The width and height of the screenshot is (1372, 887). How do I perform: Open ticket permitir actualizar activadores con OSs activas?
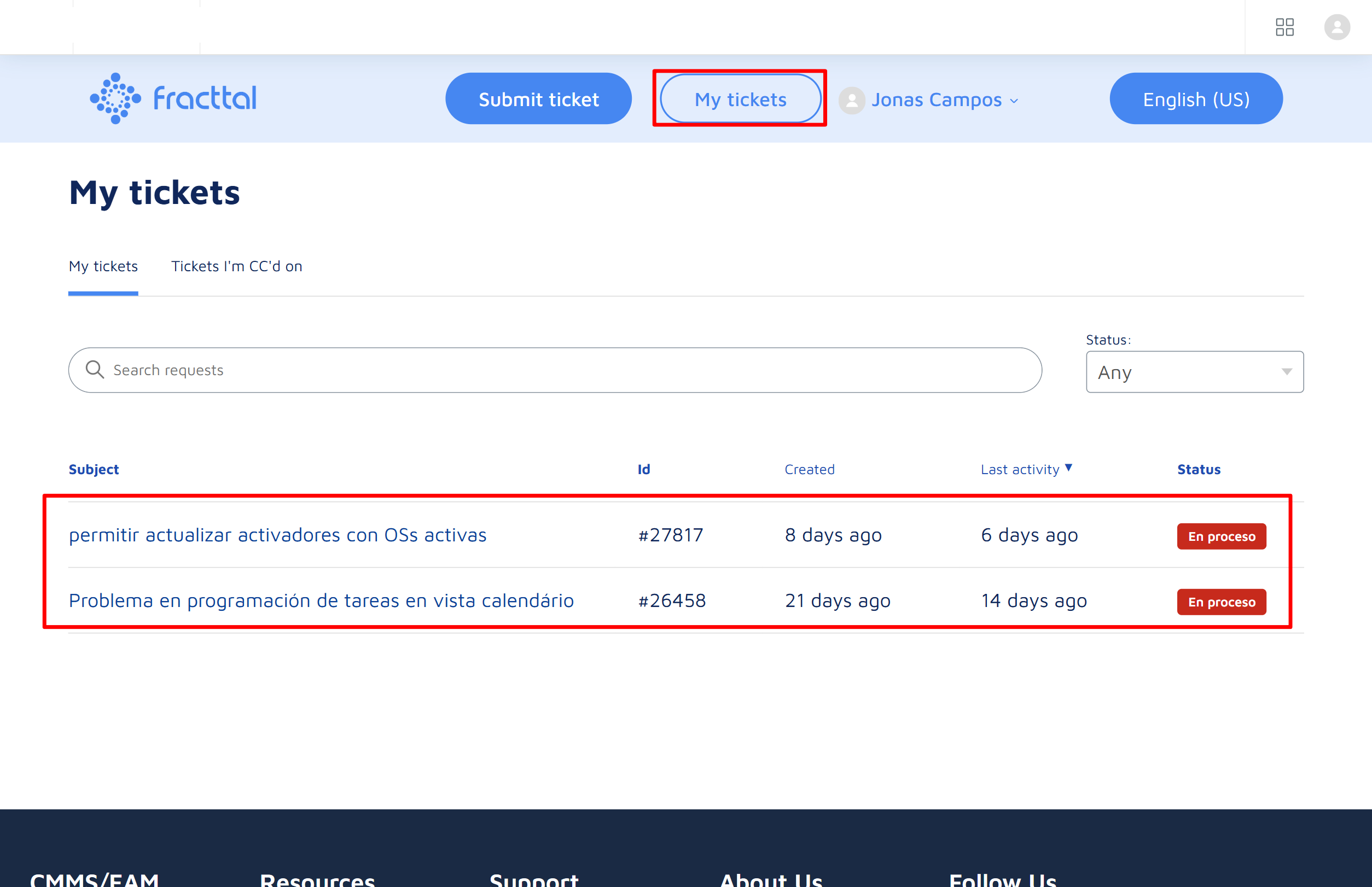pos(278,535)
